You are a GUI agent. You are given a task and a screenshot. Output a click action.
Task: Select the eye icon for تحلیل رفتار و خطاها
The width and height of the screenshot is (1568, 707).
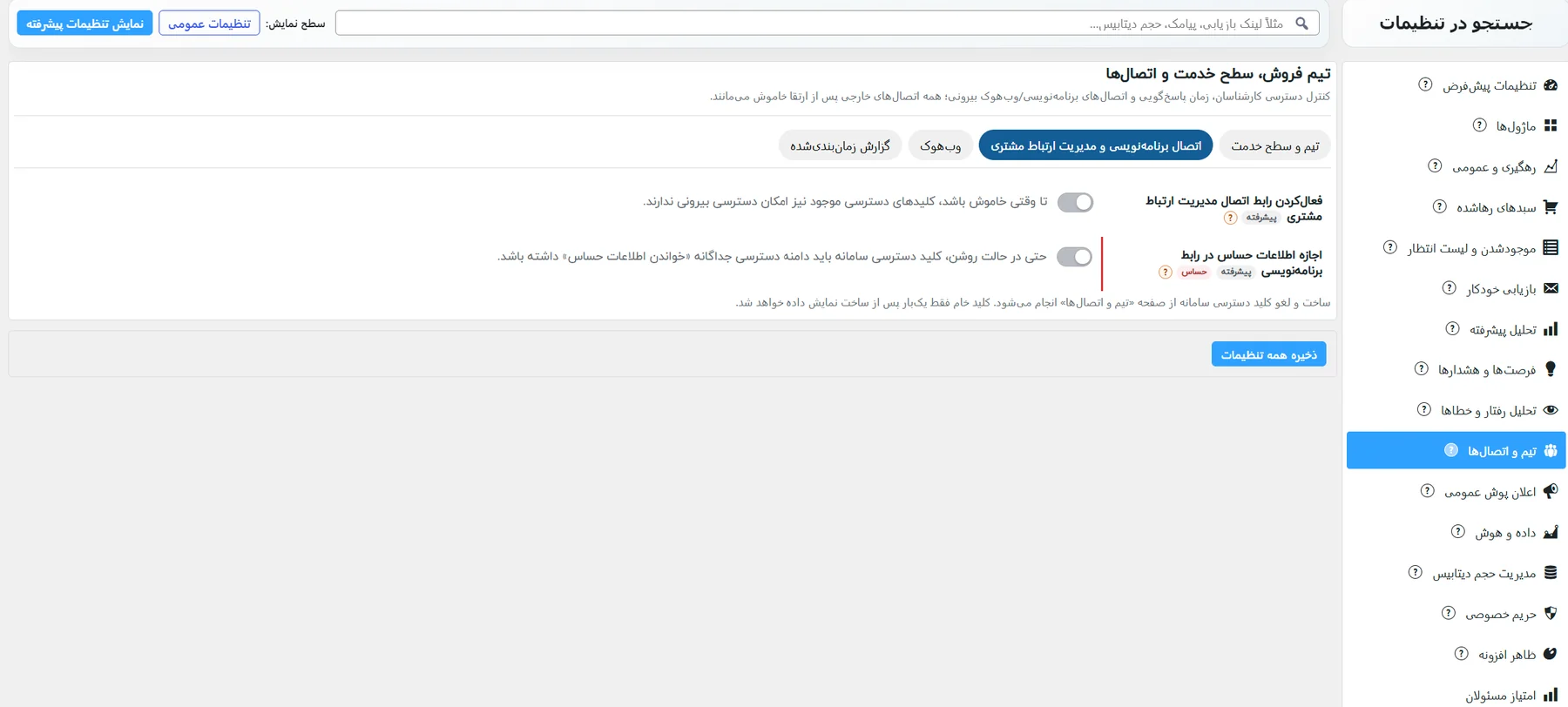1551,410
